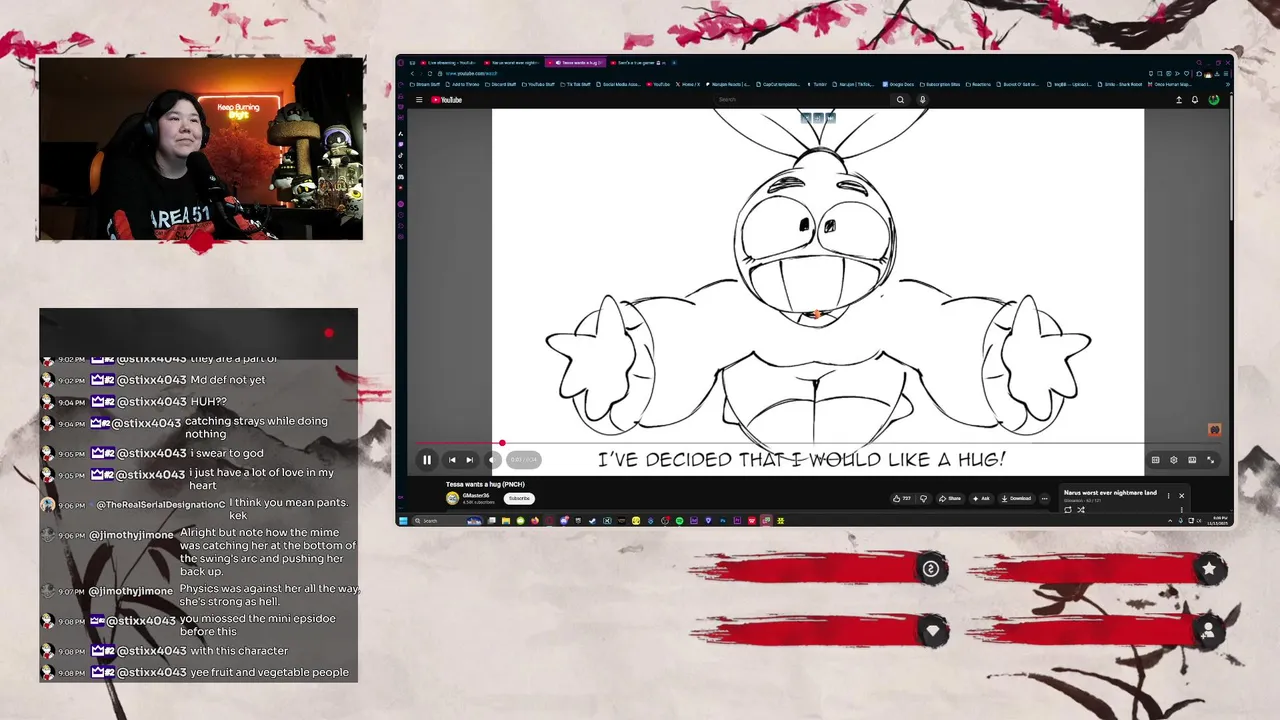Subscribe to GMaster36 channel
Image resolution: width=1280 pixels, height=720 pixels.
[x=519, y=498]
